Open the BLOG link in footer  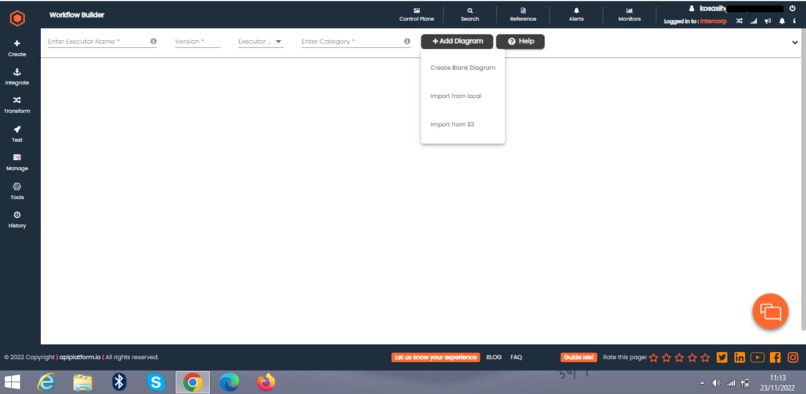coord(493,357)
